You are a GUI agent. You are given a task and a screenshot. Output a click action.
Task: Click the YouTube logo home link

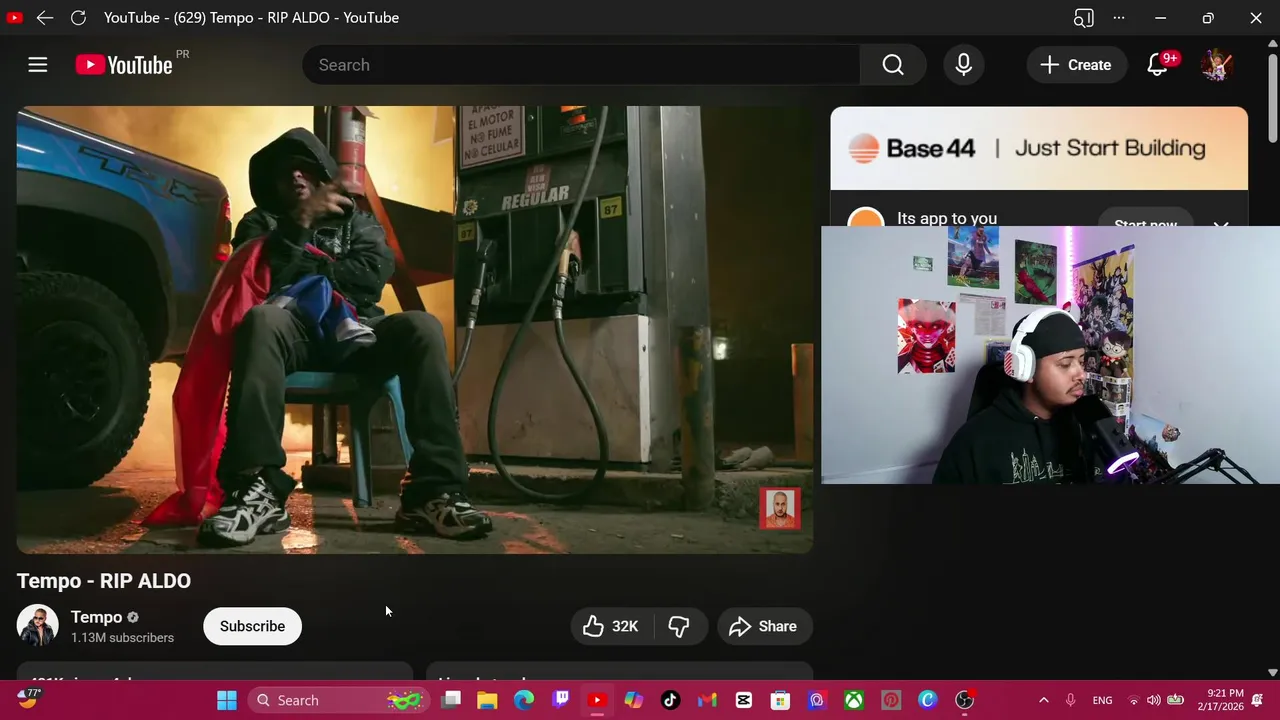click(x=124, y=65)
